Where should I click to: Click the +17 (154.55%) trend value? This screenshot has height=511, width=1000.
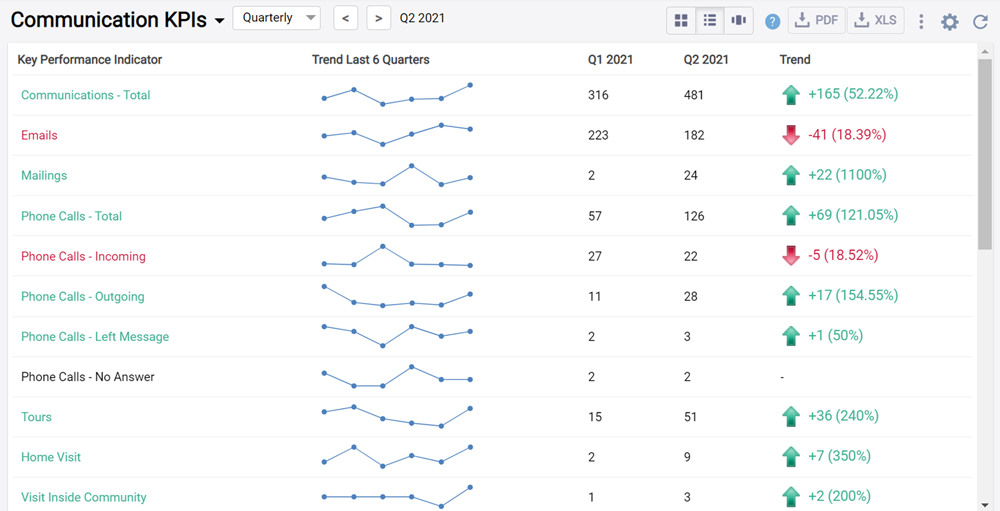pyautogui.click(x=853, y=296)
